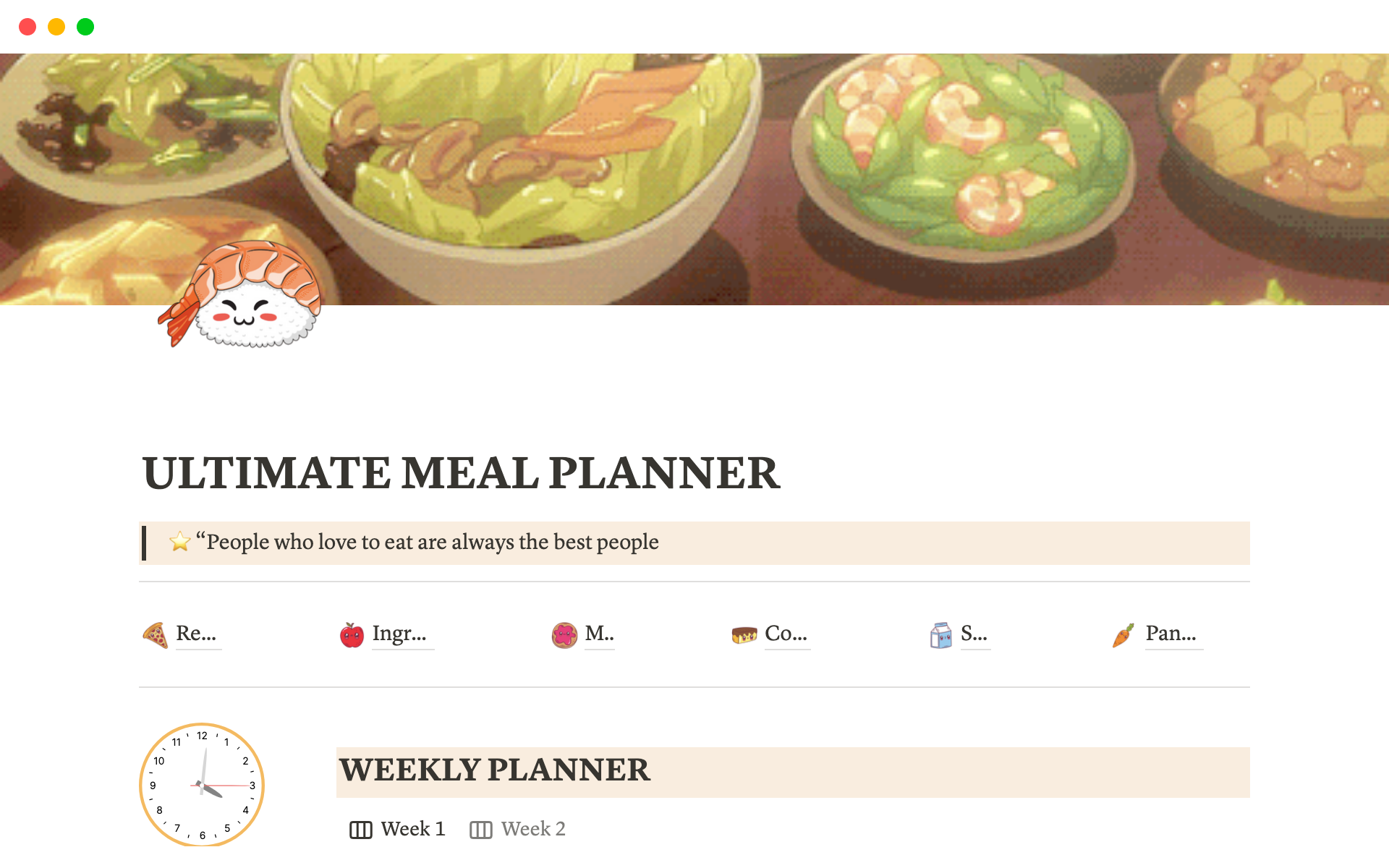This screenshot has width=1389, height=868.
Task: Click the milk carton icon
Action: tap(940, 635)
